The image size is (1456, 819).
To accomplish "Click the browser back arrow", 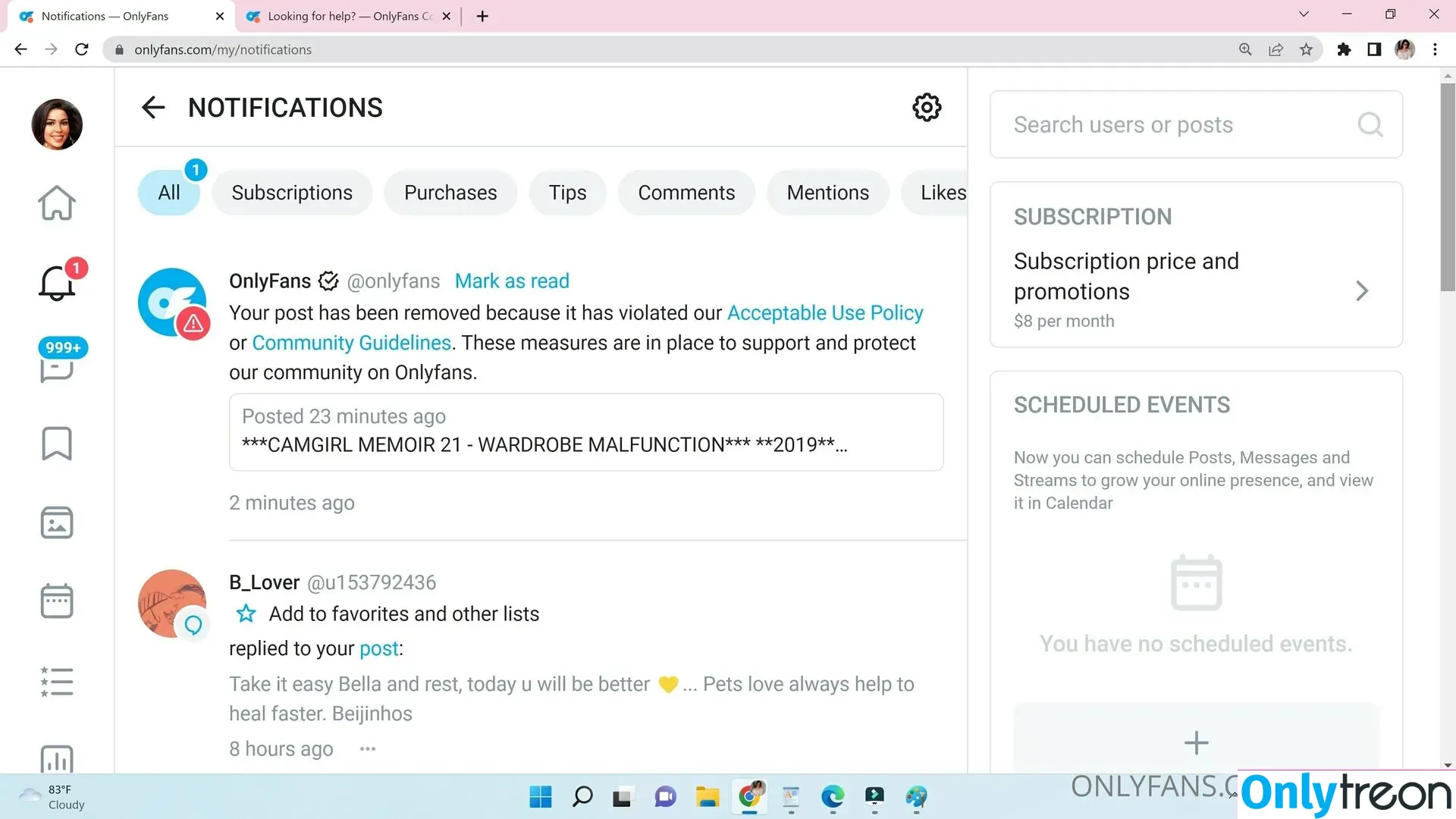I will click(x=21, y=49).
